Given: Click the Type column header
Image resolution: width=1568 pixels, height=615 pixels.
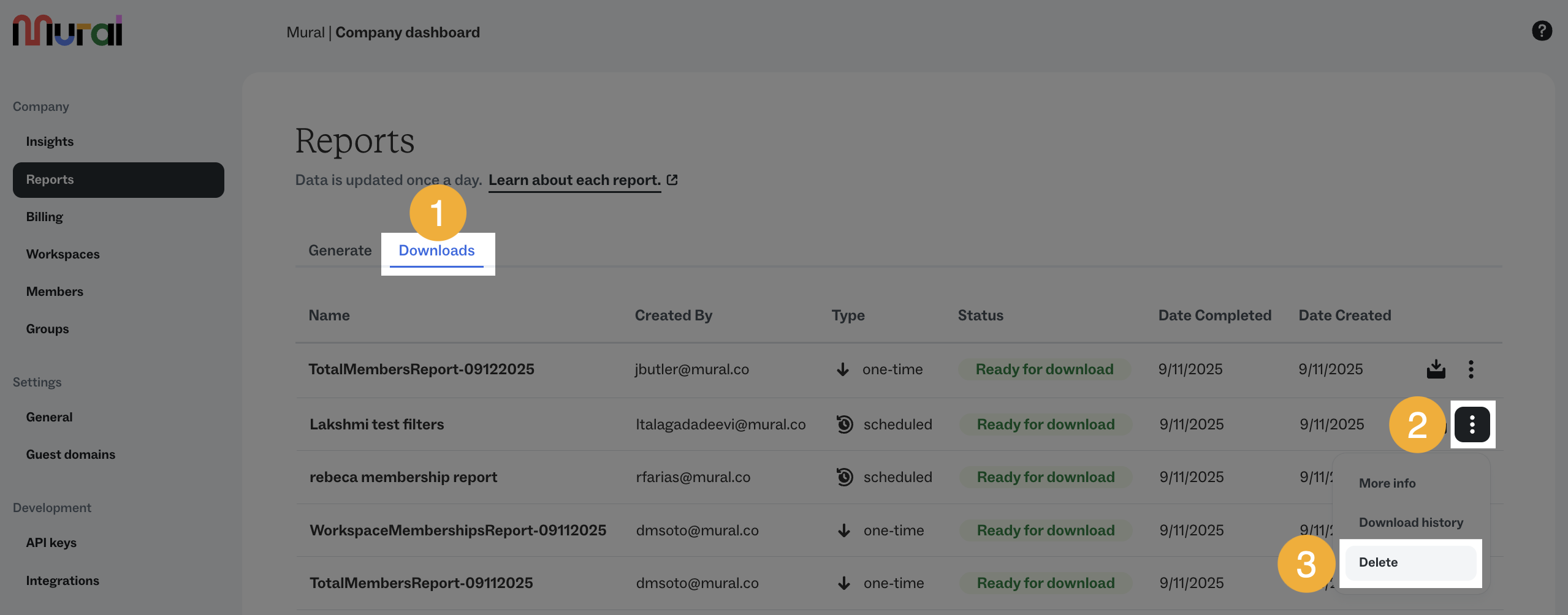Looking at the screenshot, I should tap(848, 315).
